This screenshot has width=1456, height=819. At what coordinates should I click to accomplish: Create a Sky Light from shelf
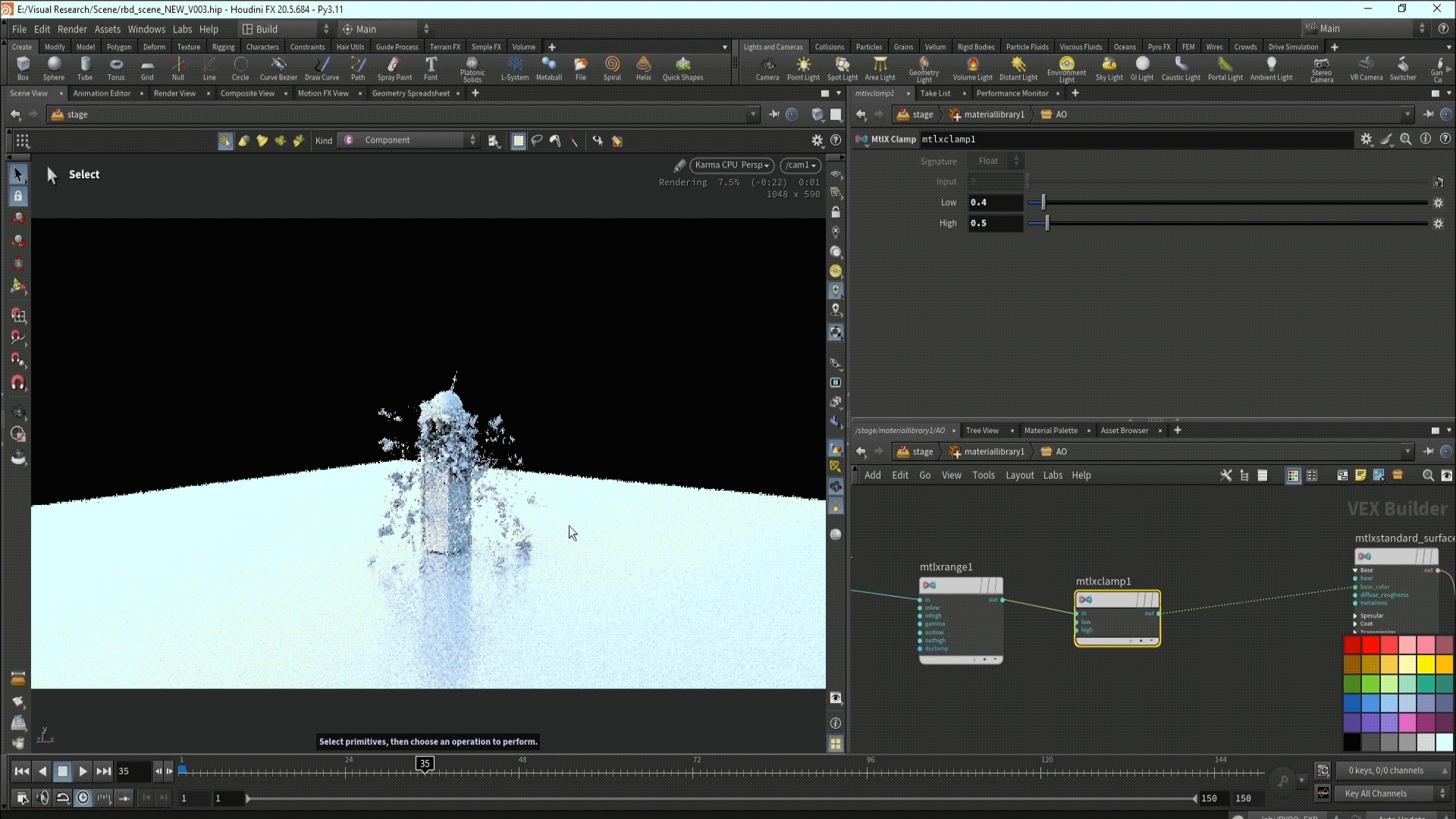(x=1109, y=67)
